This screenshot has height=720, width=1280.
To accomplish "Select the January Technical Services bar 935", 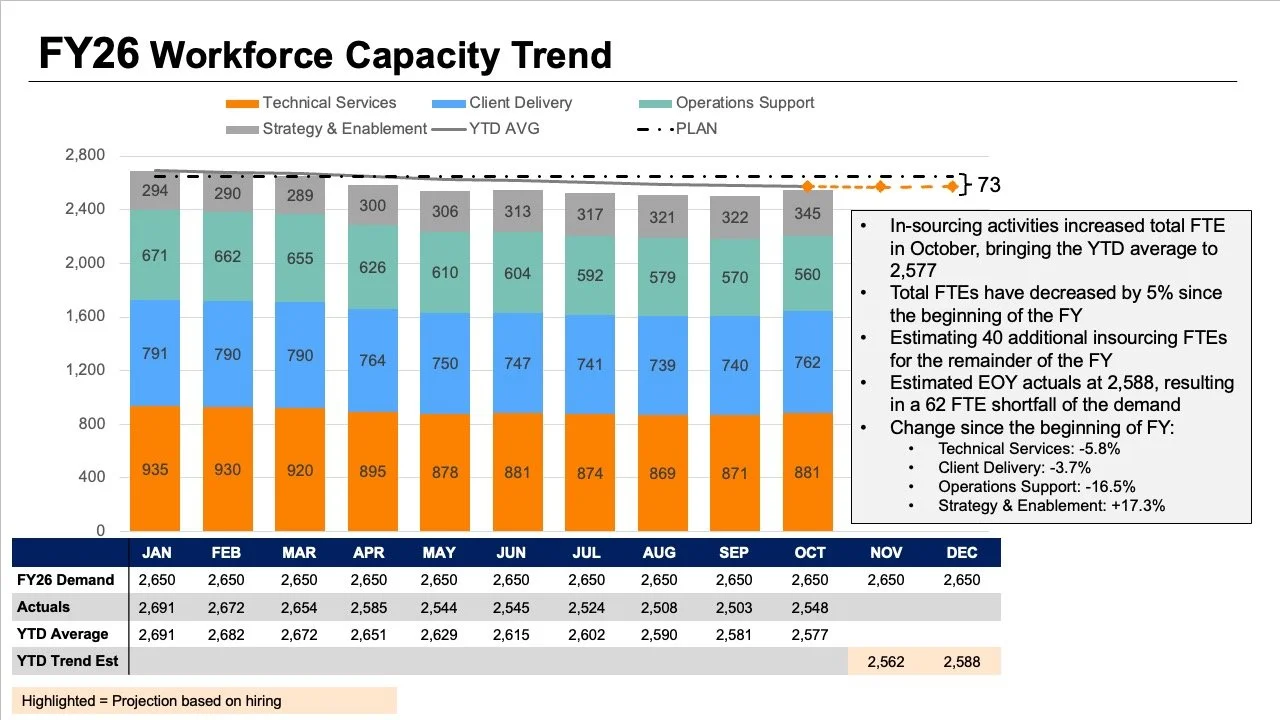I will pyautogui.click(x=155, y=468).
